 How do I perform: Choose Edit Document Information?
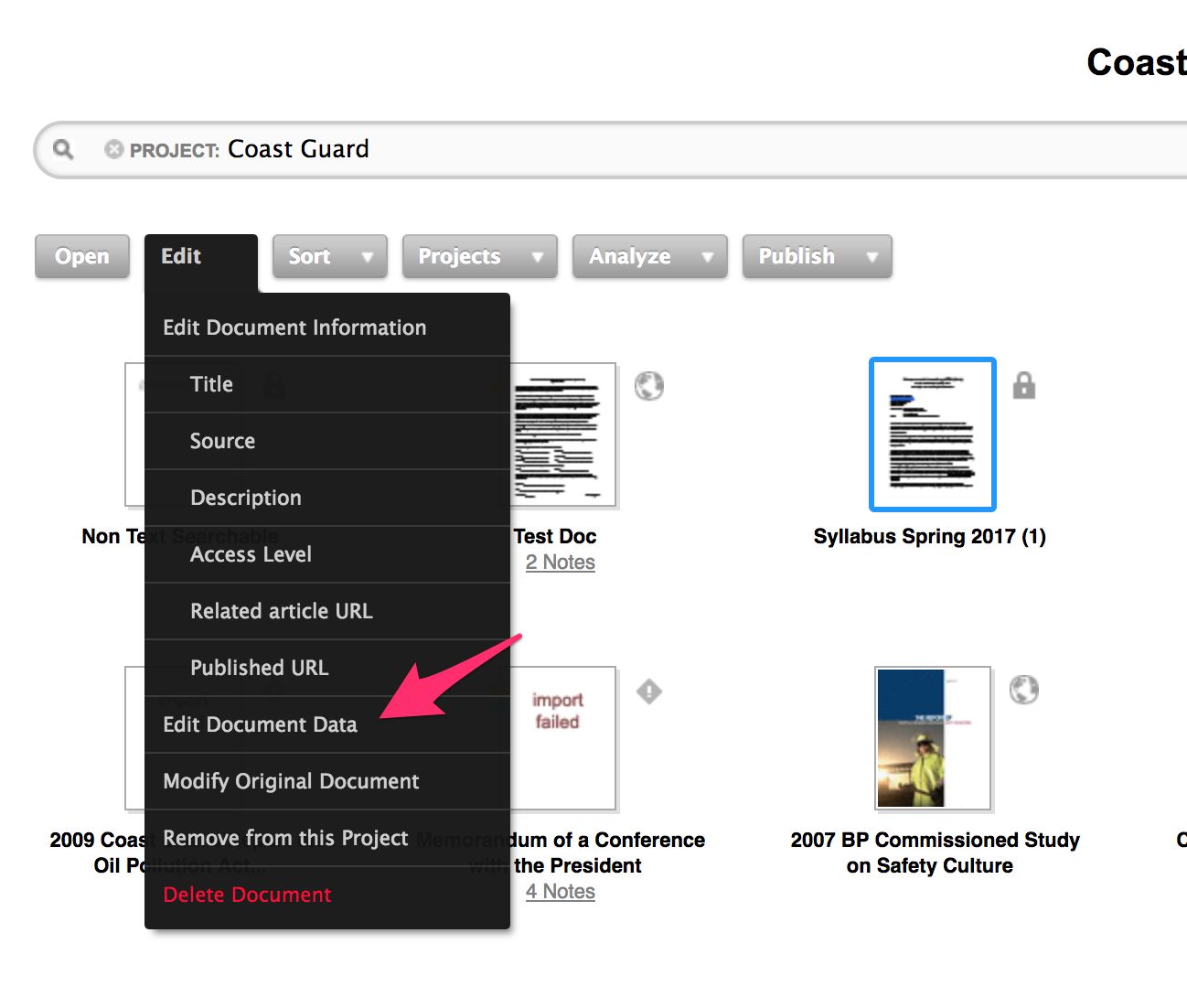click(327, 327)
